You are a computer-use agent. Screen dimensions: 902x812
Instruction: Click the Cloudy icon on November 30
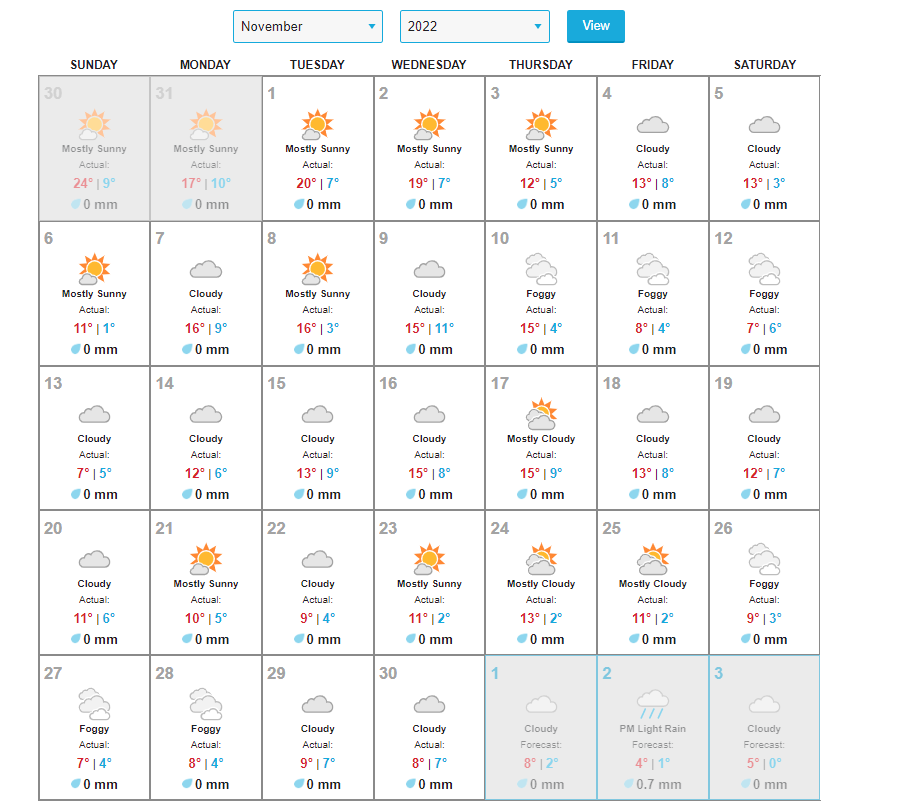[429, 704]
